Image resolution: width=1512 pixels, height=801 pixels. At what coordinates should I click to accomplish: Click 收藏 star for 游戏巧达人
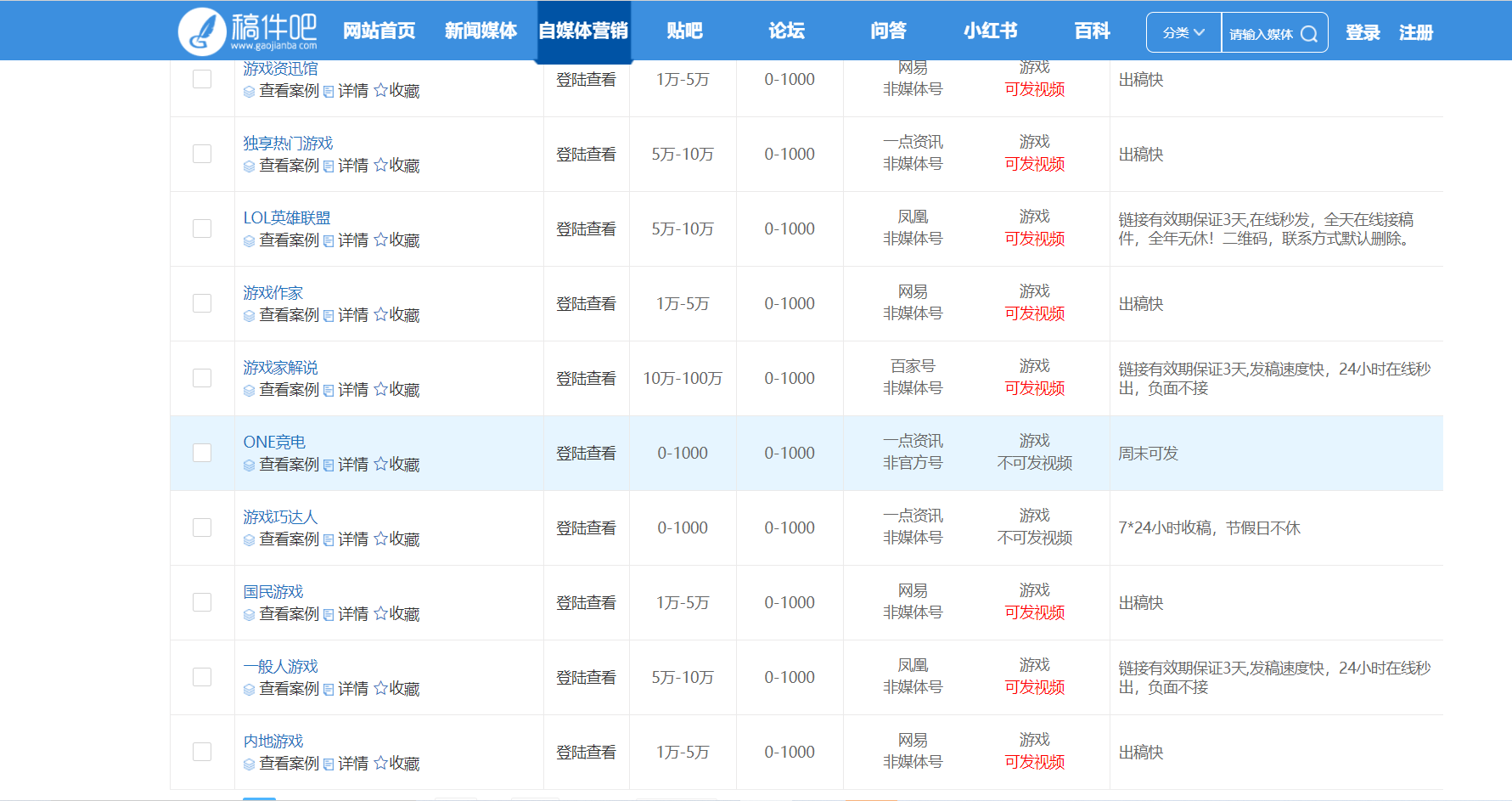click(x=396, y=539)
